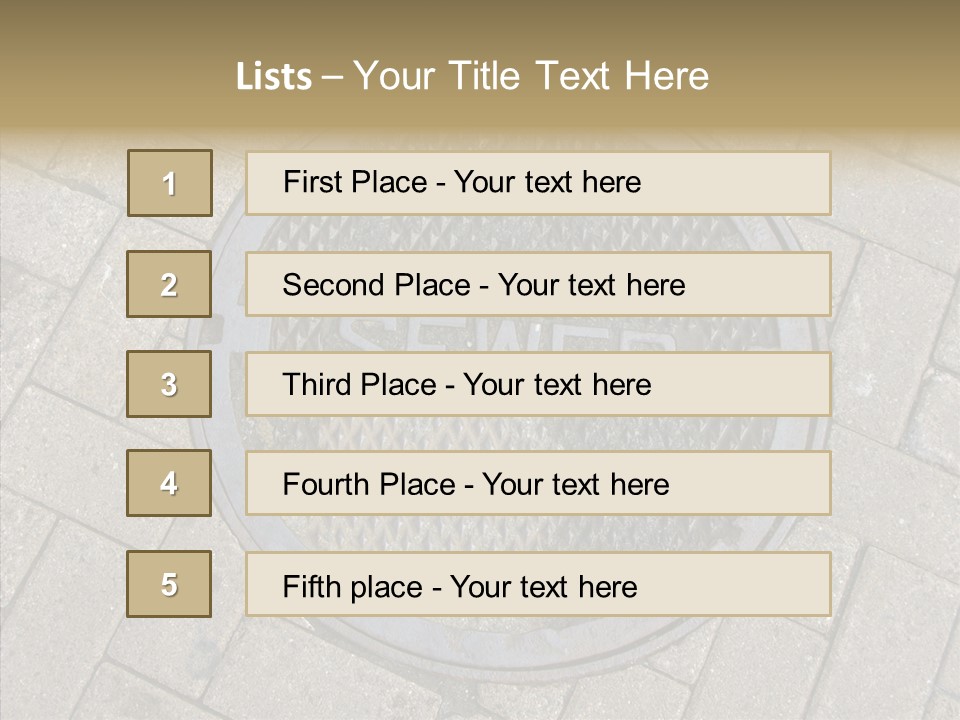Click the number 5 box

click(169, 584)
